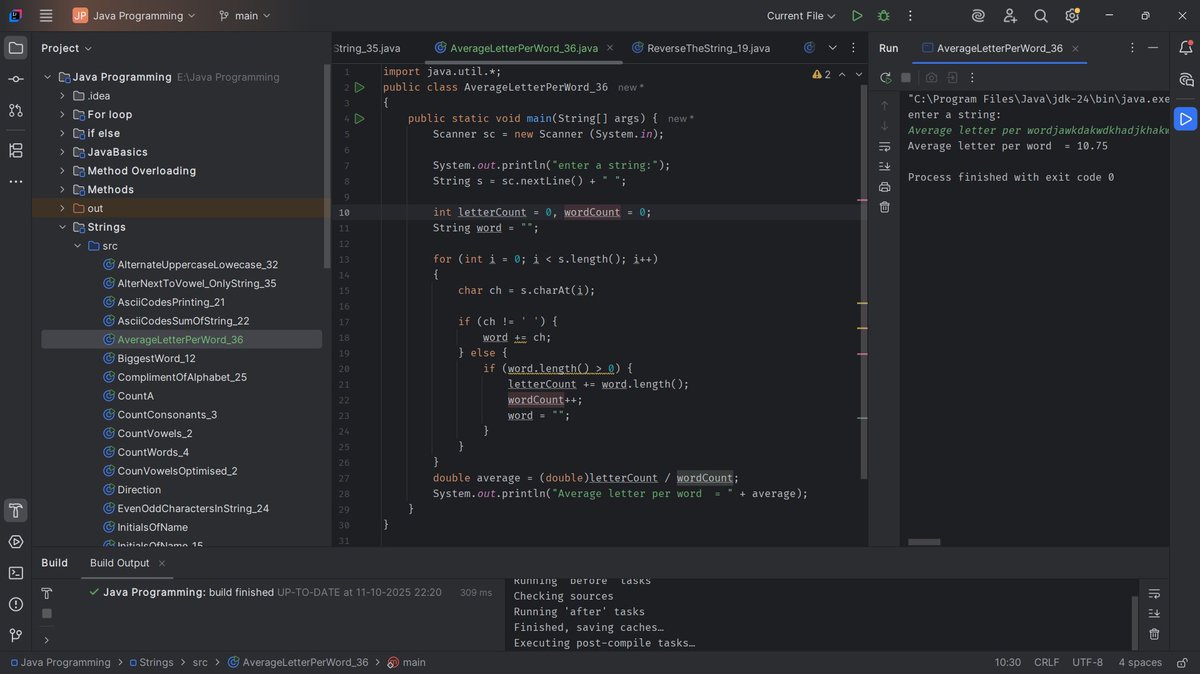The image size is (1200, 674).
Task: Collapse the Java Programming root node
Action: 47,77
